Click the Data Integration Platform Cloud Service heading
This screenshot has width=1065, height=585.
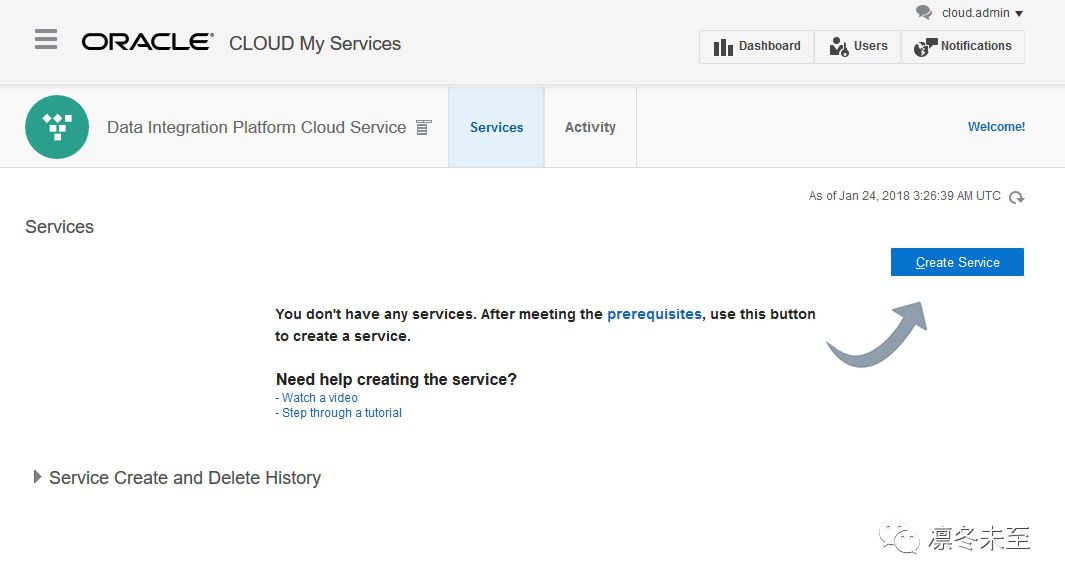click(x=256, y=127)
